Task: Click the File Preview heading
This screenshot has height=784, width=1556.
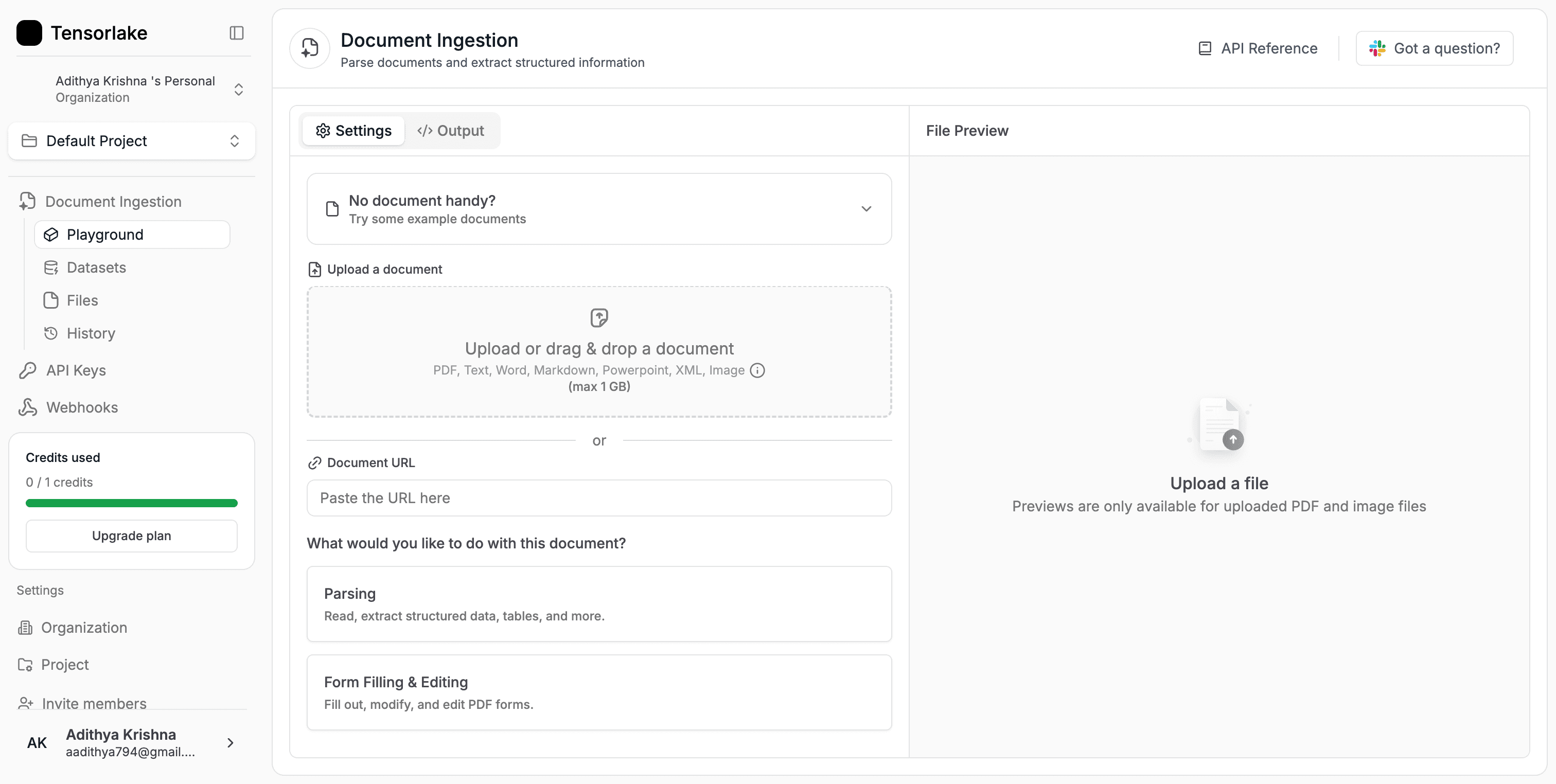Action: click(x=967, y=131)
